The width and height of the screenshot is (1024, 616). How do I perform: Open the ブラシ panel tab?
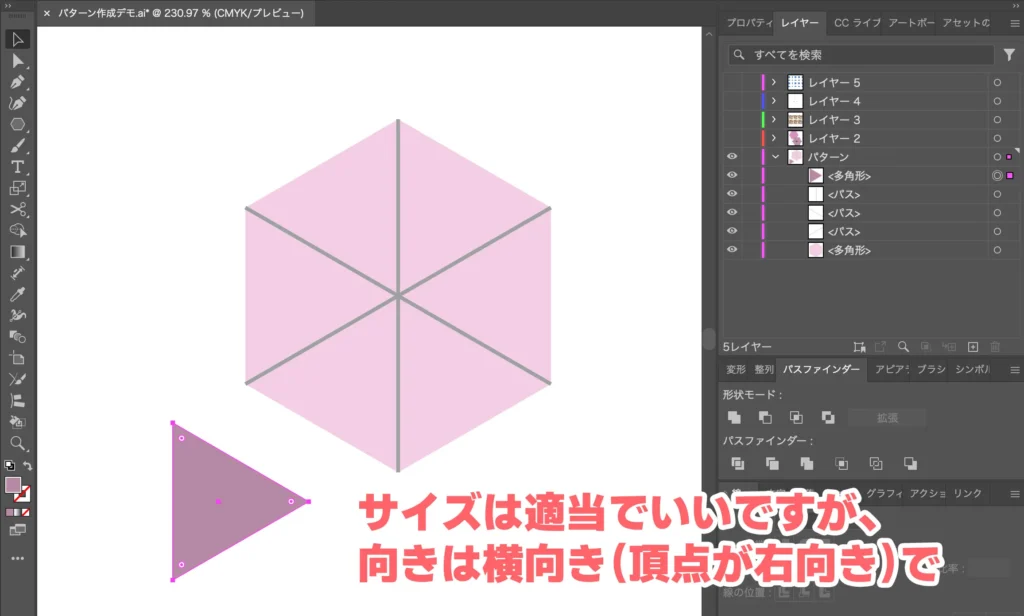(929, 370)
